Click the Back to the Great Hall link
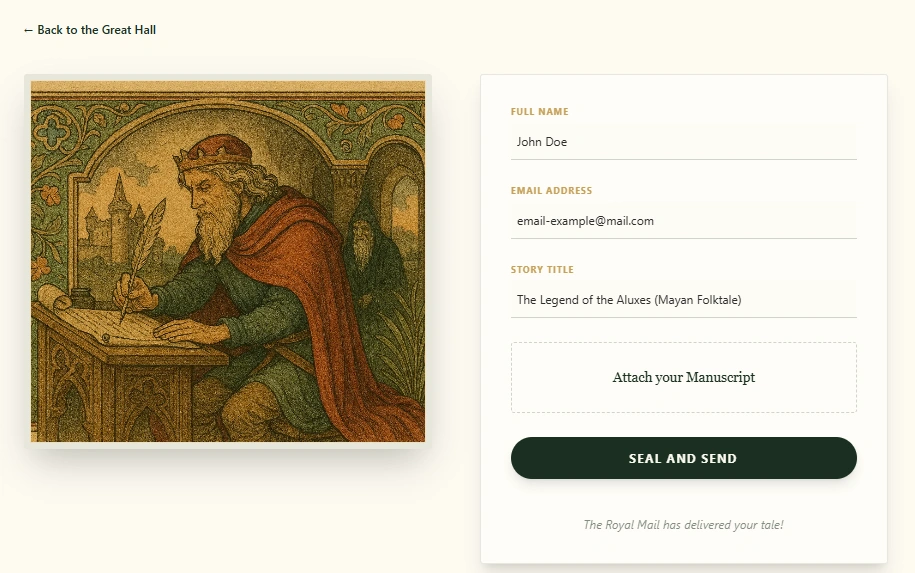This screenshot has height=573, width=915. pos(90,30)
